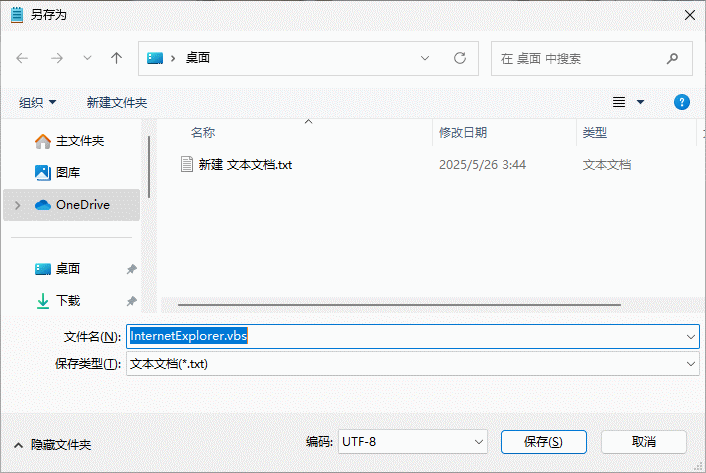Open recent locations chevron in navigation
Viewport: 706px width, 473px height.
click(x=87, y=58)
